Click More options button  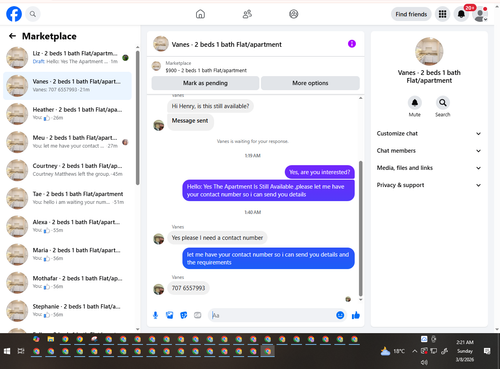(310, 83)
